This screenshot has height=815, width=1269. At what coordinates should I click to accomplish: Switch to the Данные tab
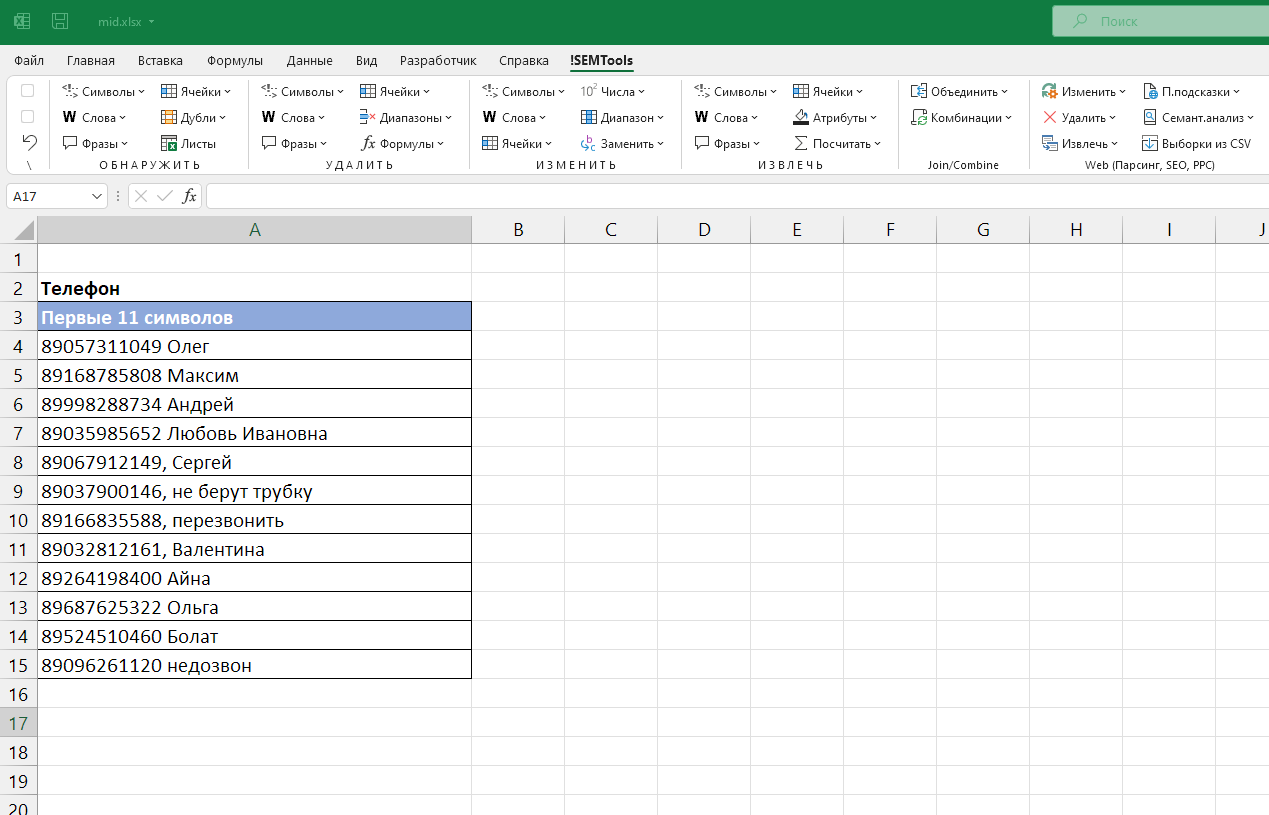click(310, 60)
